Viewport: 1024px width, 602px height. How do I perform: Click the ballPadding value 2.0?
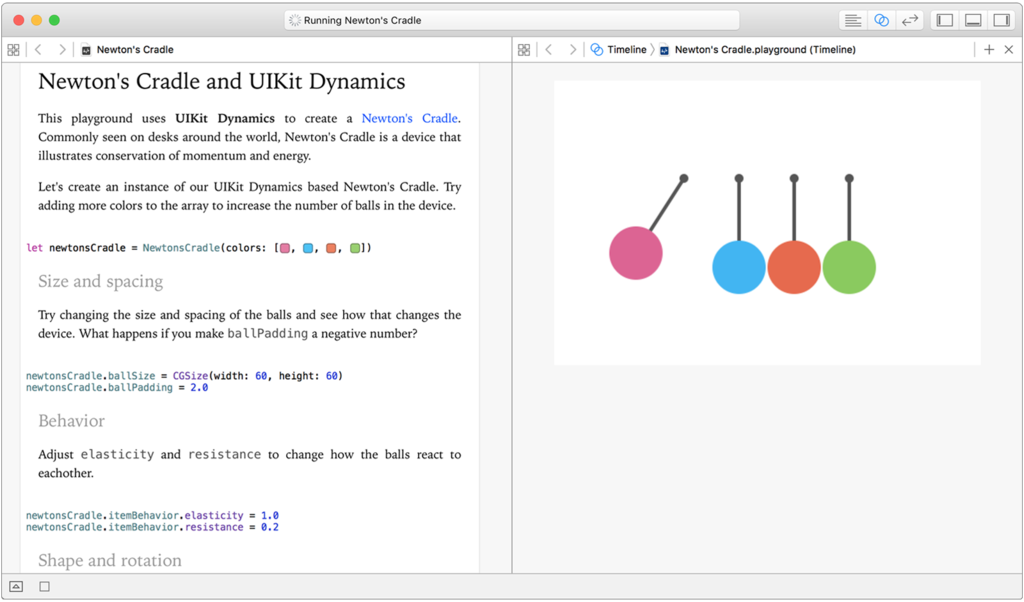click(199, 388)
